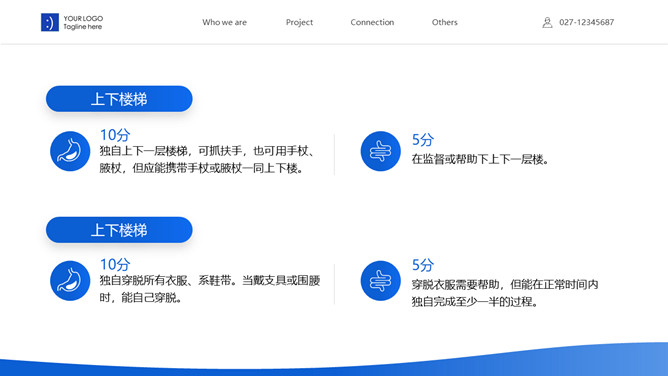Click the upper 上下楼梯 blue pill button
The width and height of the screenshot is (668, 376).
click(119, 99)
